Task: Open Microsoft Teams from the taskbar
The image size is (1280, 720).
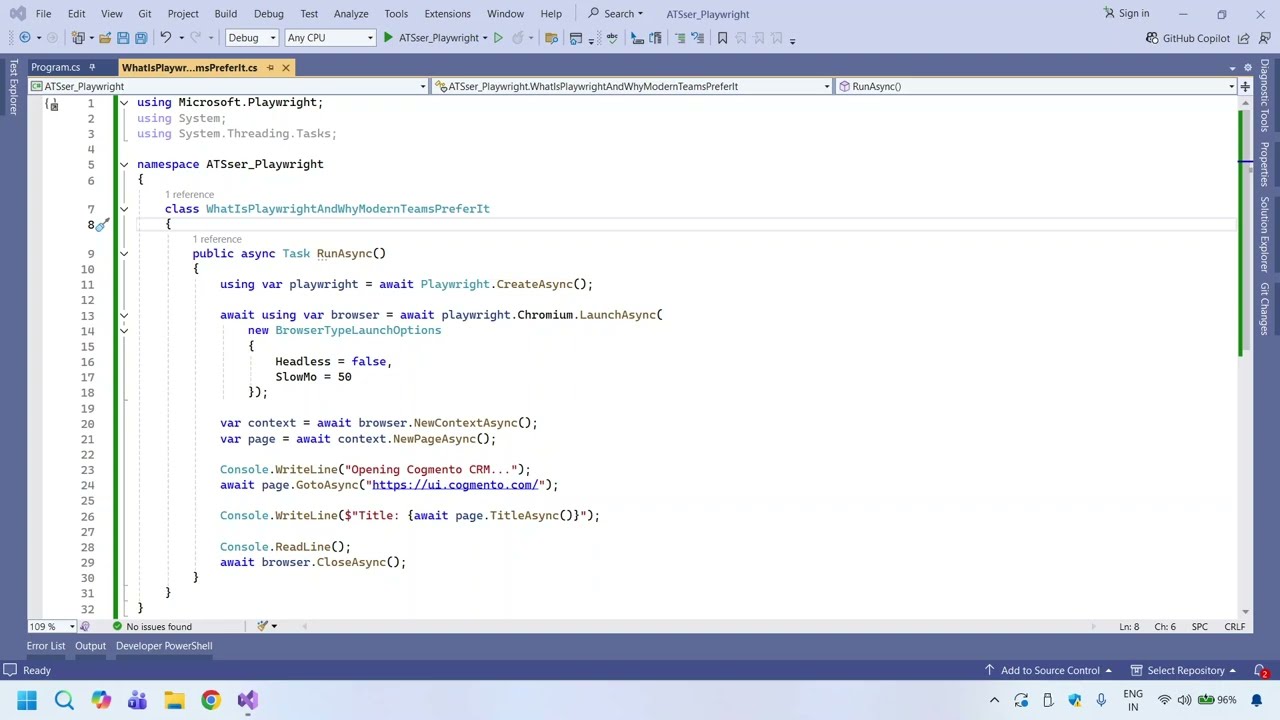Action: tap(137, 700)
